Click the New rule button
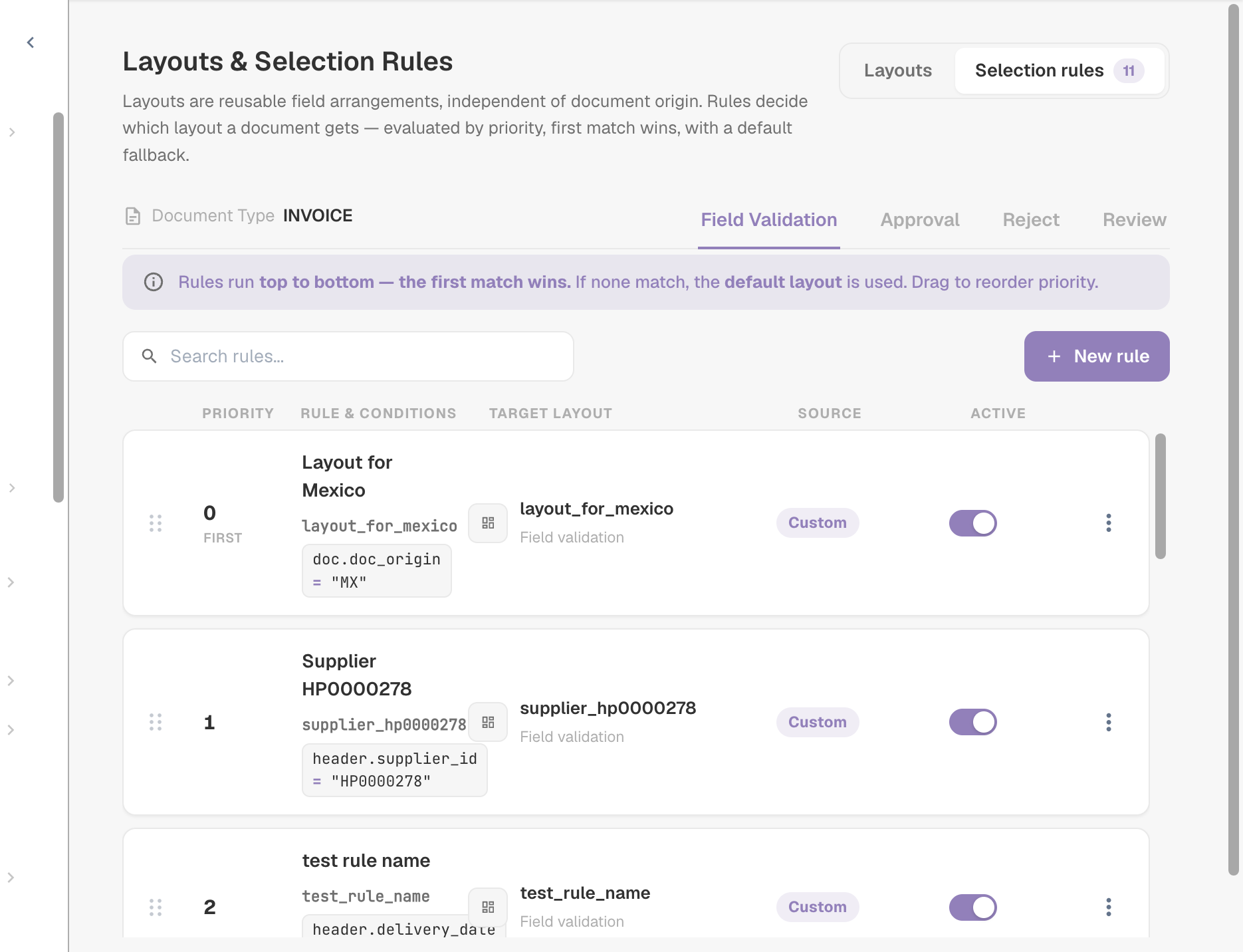This screenshot has height=952, width=1243. click(x=1097, y=356)
